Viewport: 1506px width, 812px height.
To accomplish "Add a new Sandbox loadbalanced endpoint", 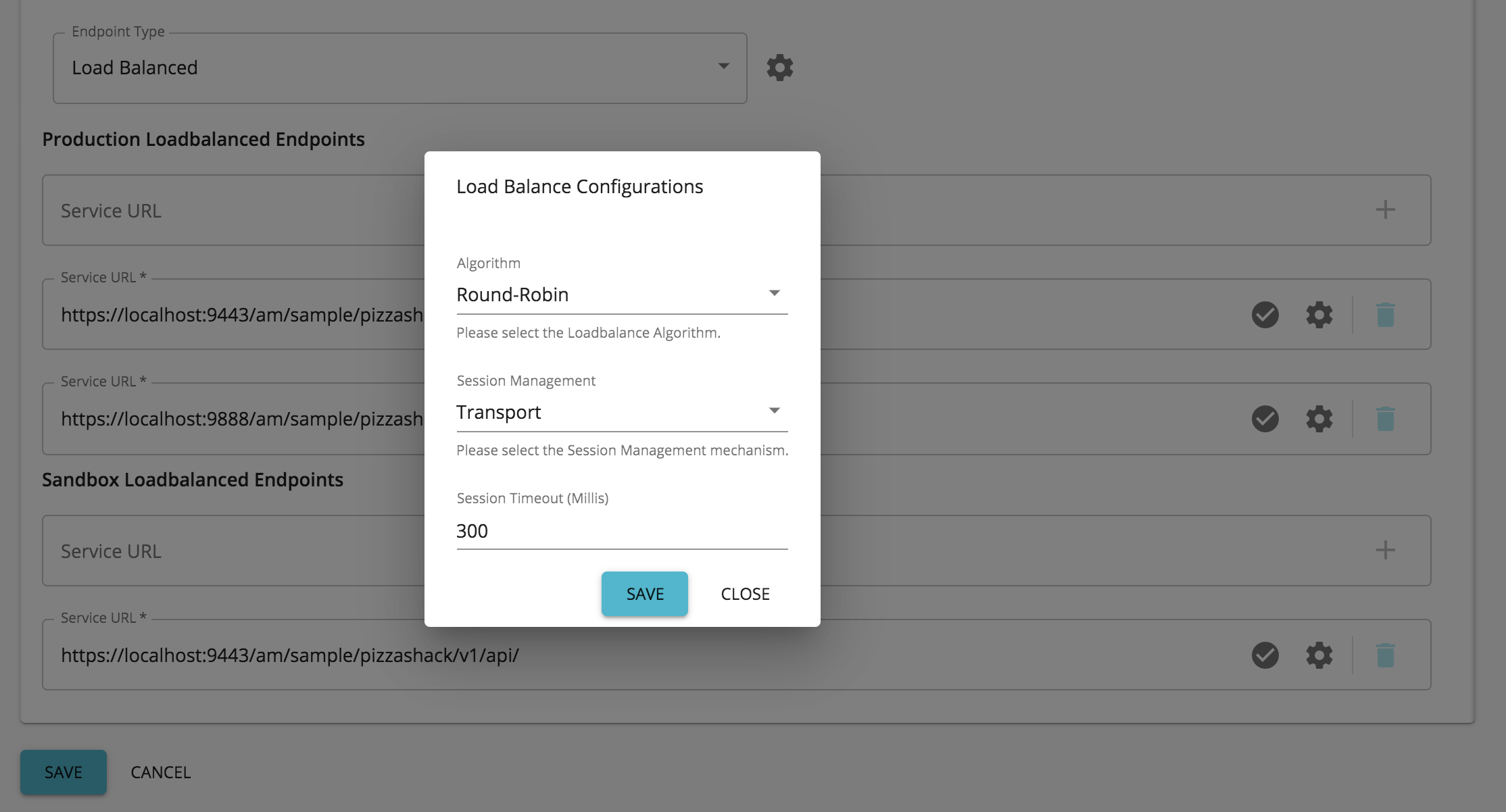I will [x=1385, y=550].
